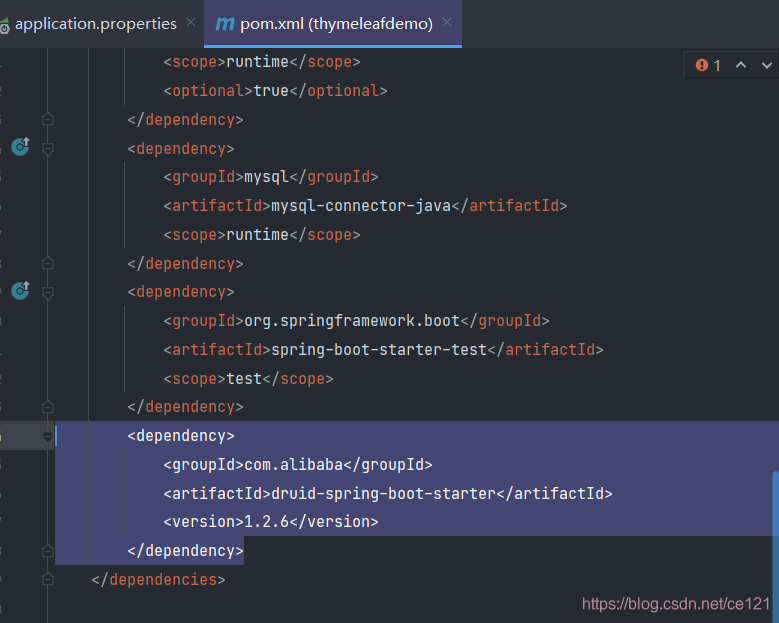Image resolution: width=779 pixels, height=623 pixels.
Task: Close the application.properties tab
Action: point(191,22)
